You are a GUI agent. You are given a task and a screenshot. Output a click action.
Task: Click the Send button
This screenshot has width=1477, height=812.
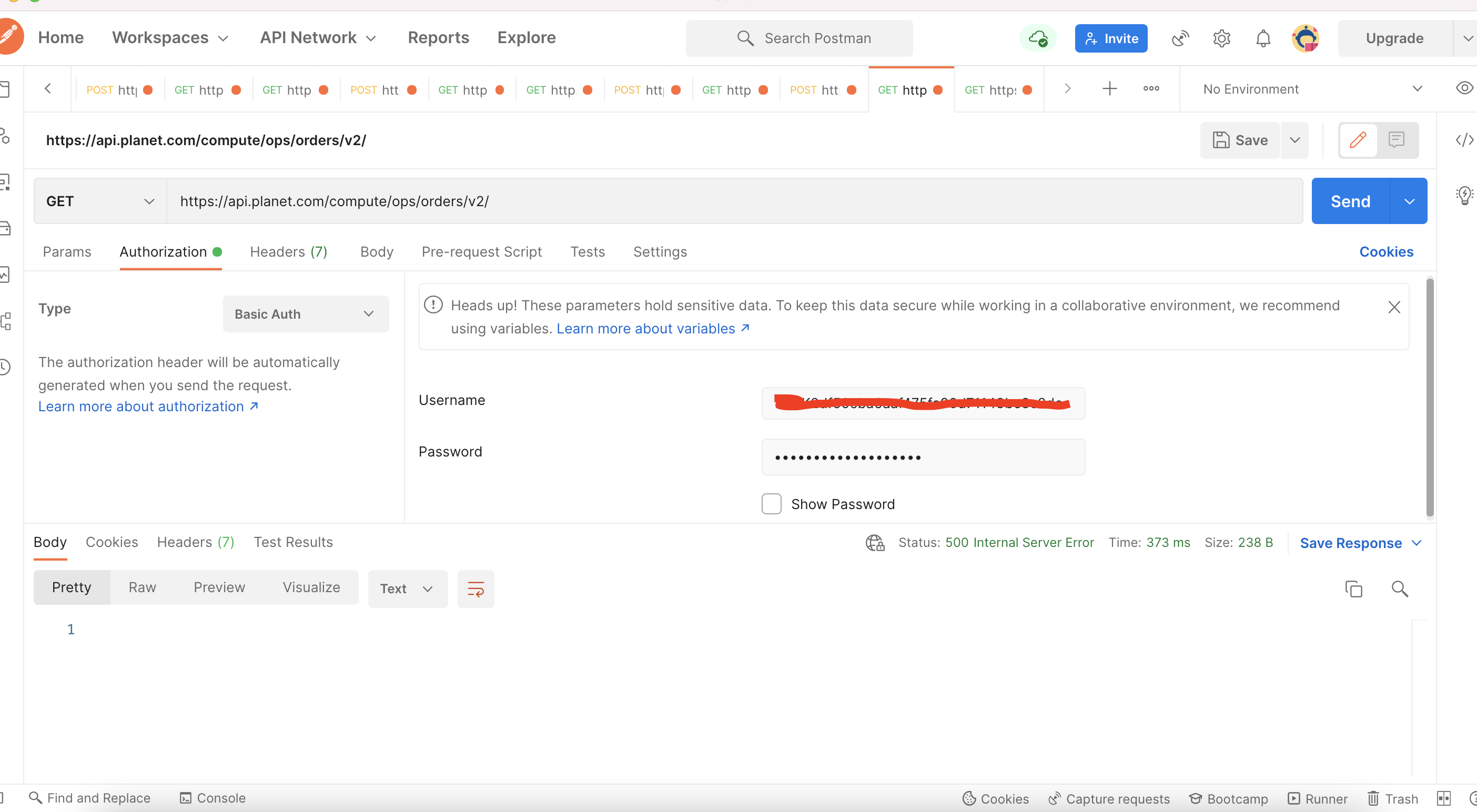[x=1350, y=201]
